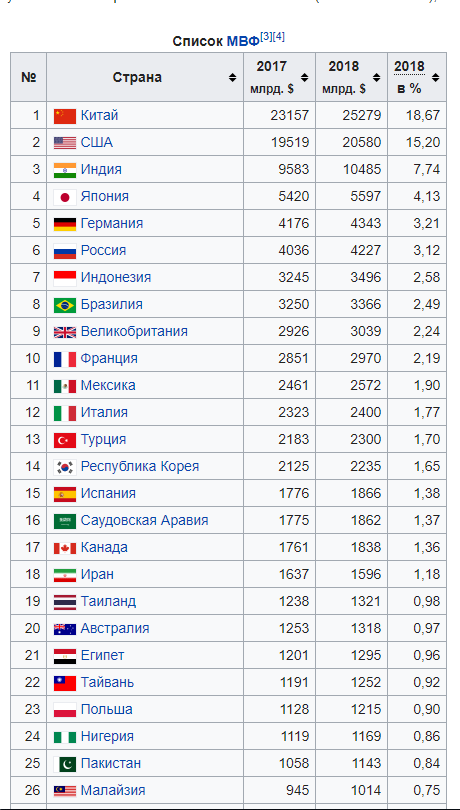Select Russia's 2018 value 4227

[365, 250]
